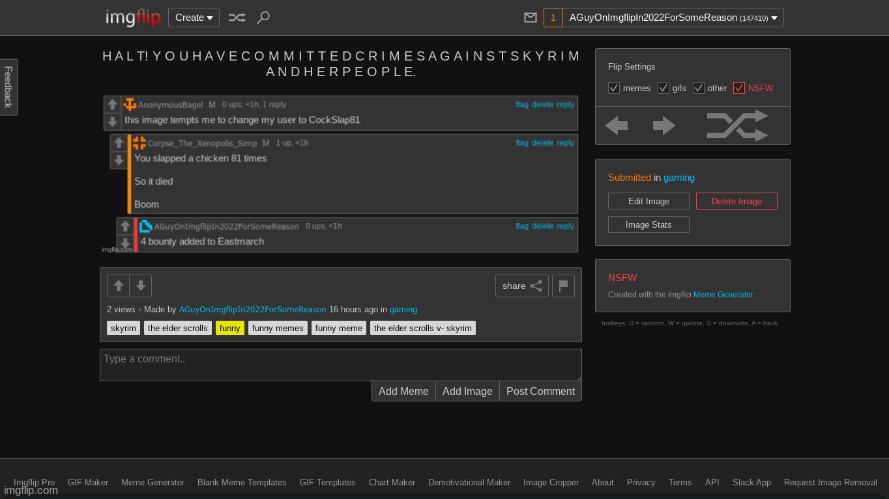Select the skyrim tag

(123, 328)
